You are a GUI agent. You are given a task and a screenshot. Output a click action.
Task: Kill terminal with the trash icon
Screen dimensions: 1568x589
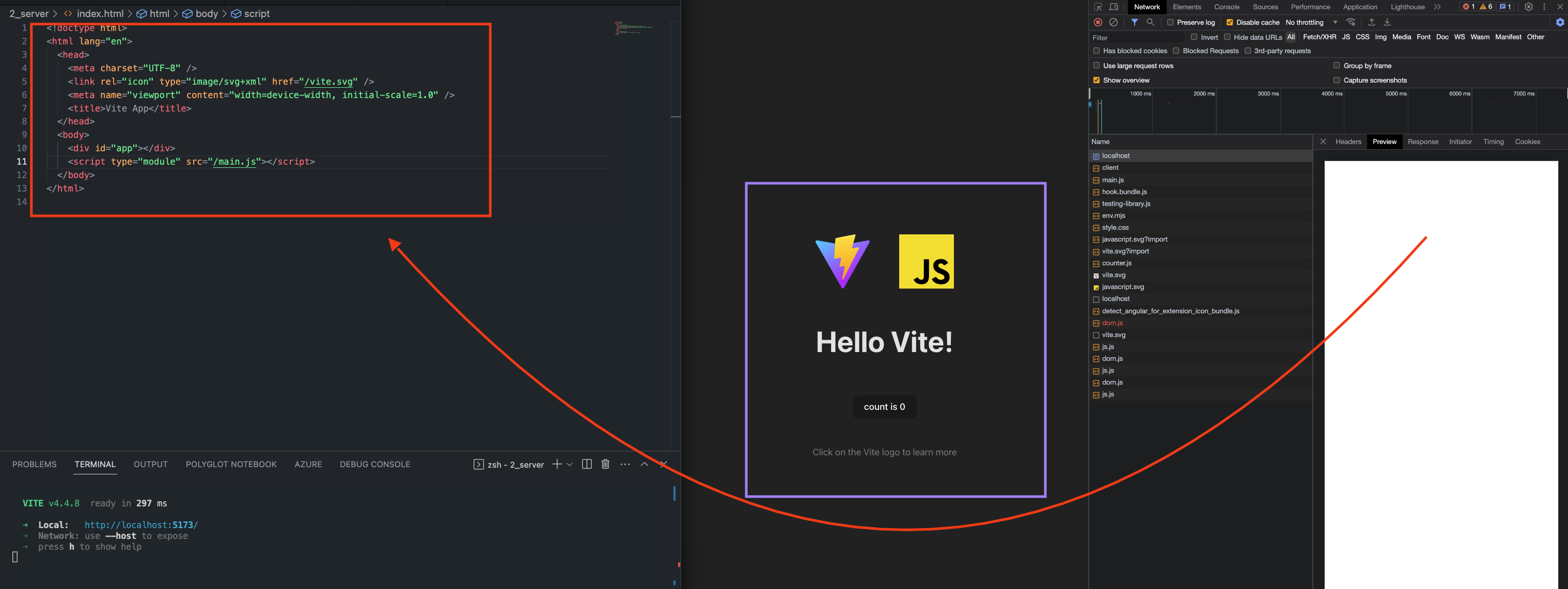606,464
